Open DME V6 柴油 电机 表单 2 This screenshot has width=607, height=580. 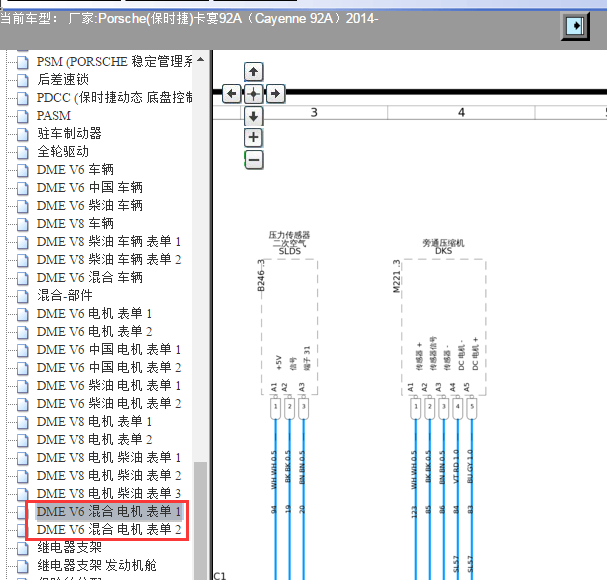click(x=109, y=403)
